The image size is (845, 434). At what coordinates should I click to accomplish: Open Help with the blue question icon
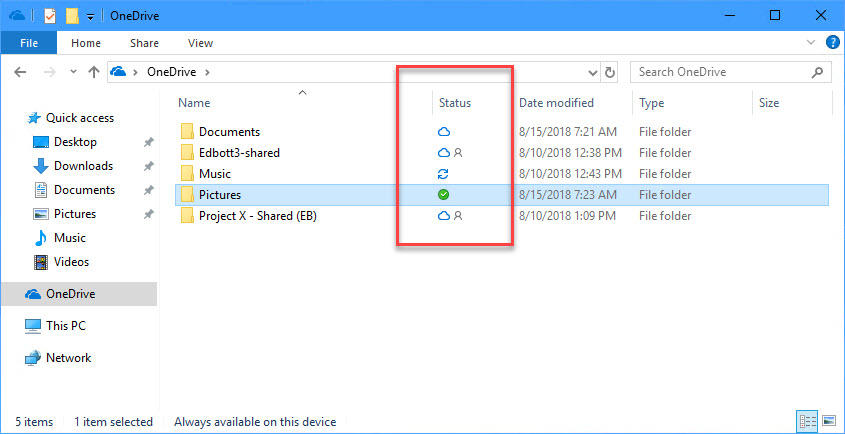point(833,43)
